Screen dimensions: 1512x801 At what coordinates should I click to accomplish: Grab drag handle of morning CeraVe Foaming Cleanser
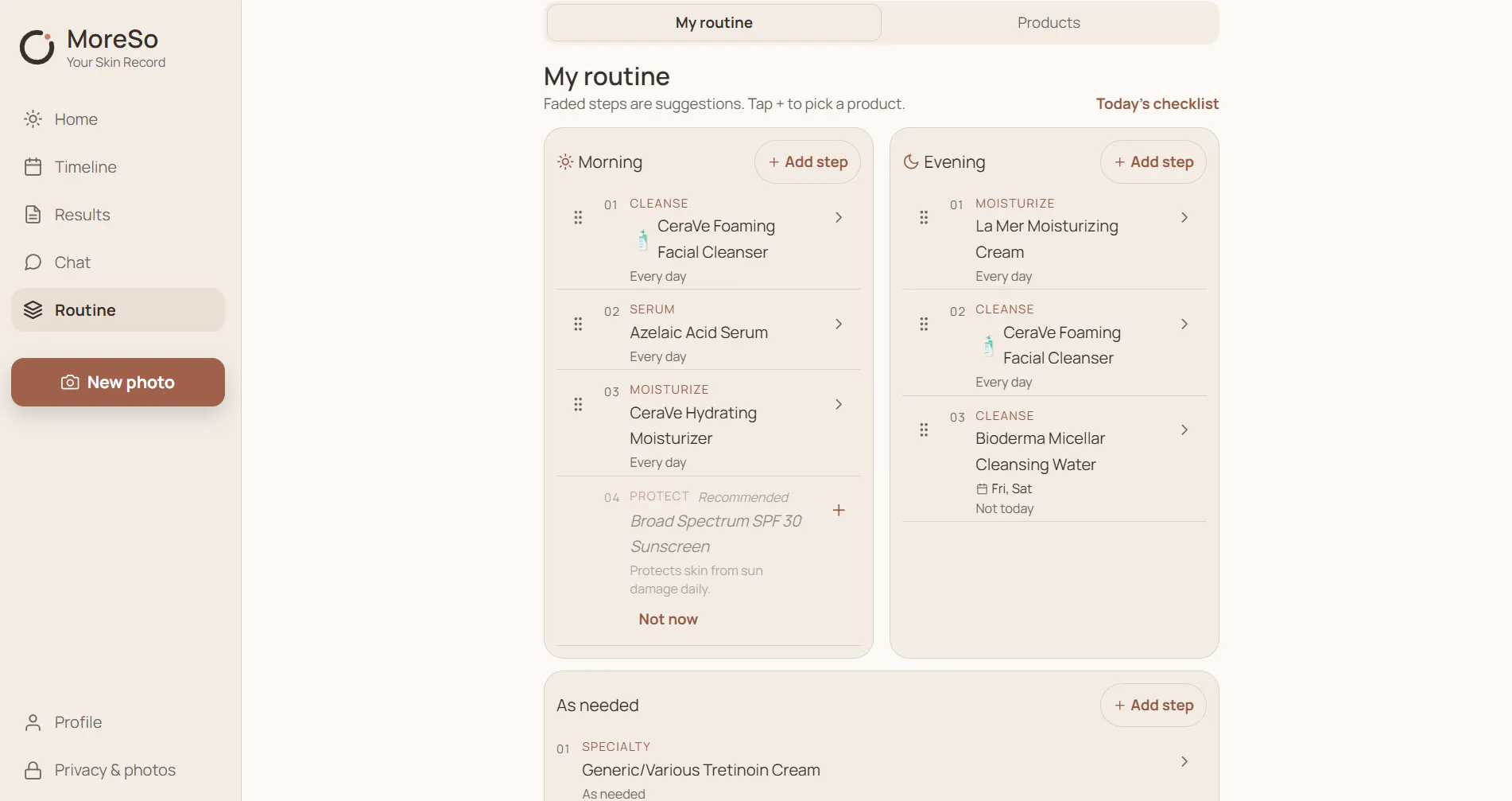(x=578, y=217)
